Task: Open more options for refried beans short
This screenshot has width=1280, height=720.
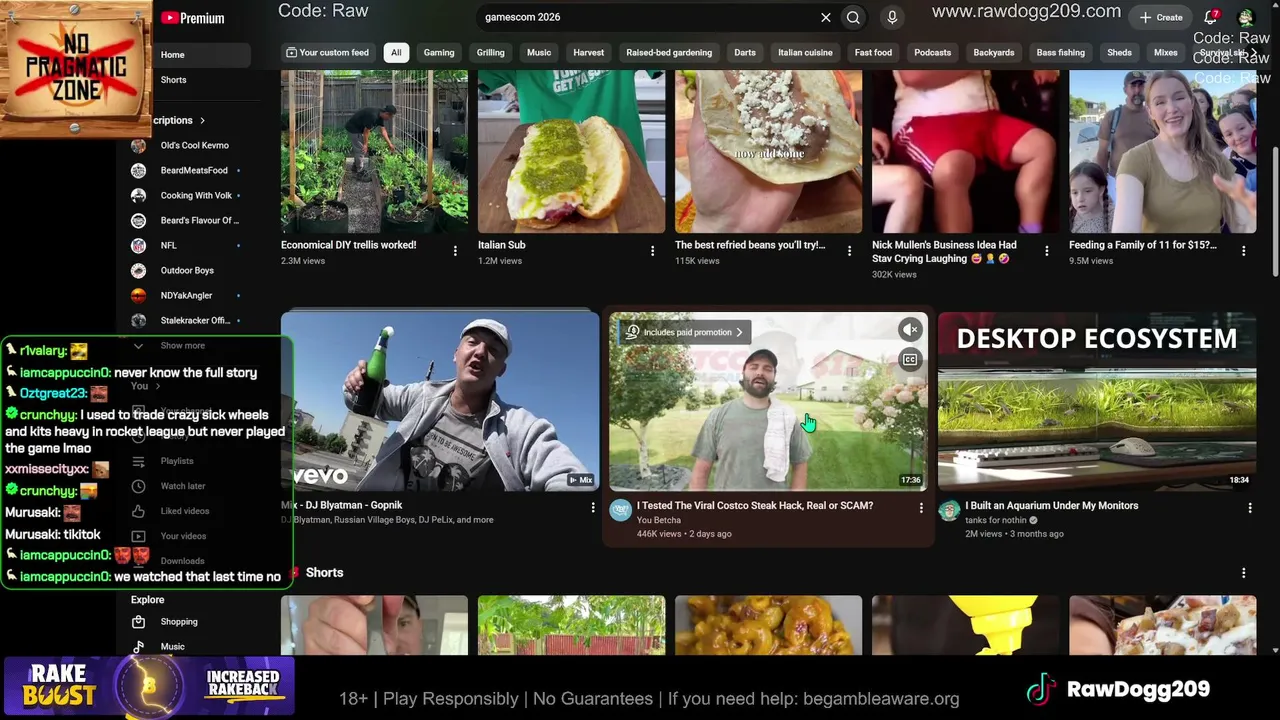Action: coord(849,251)
